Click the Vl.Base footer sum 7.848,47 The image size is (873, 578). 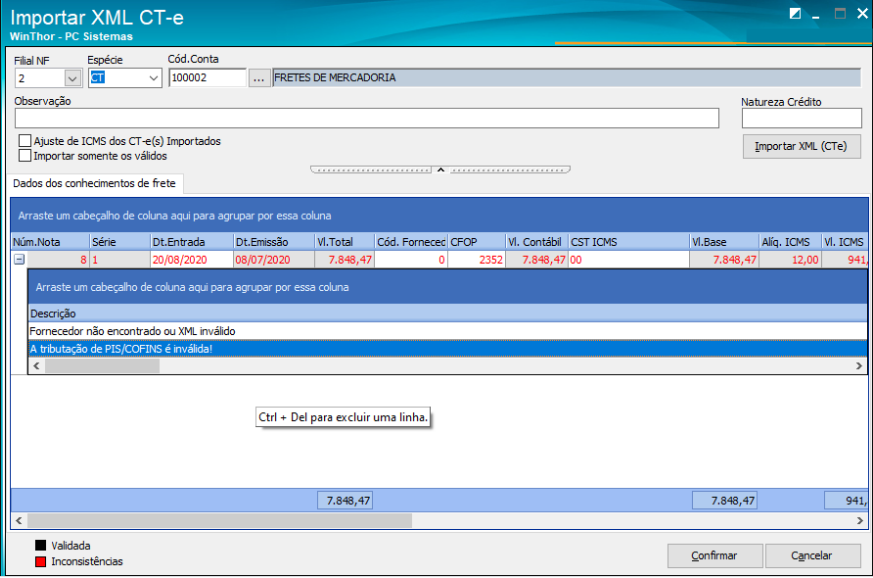pyautogui.click(x=725, y=500)
